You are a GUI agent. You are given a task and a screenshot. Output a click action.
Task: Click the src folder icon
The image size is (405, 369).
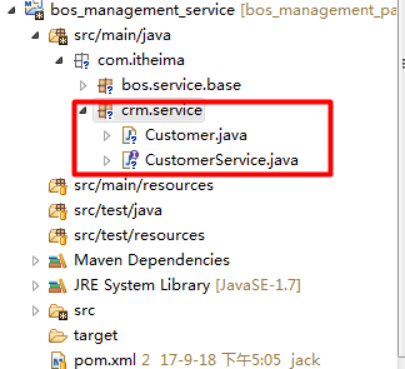[58, 312]
